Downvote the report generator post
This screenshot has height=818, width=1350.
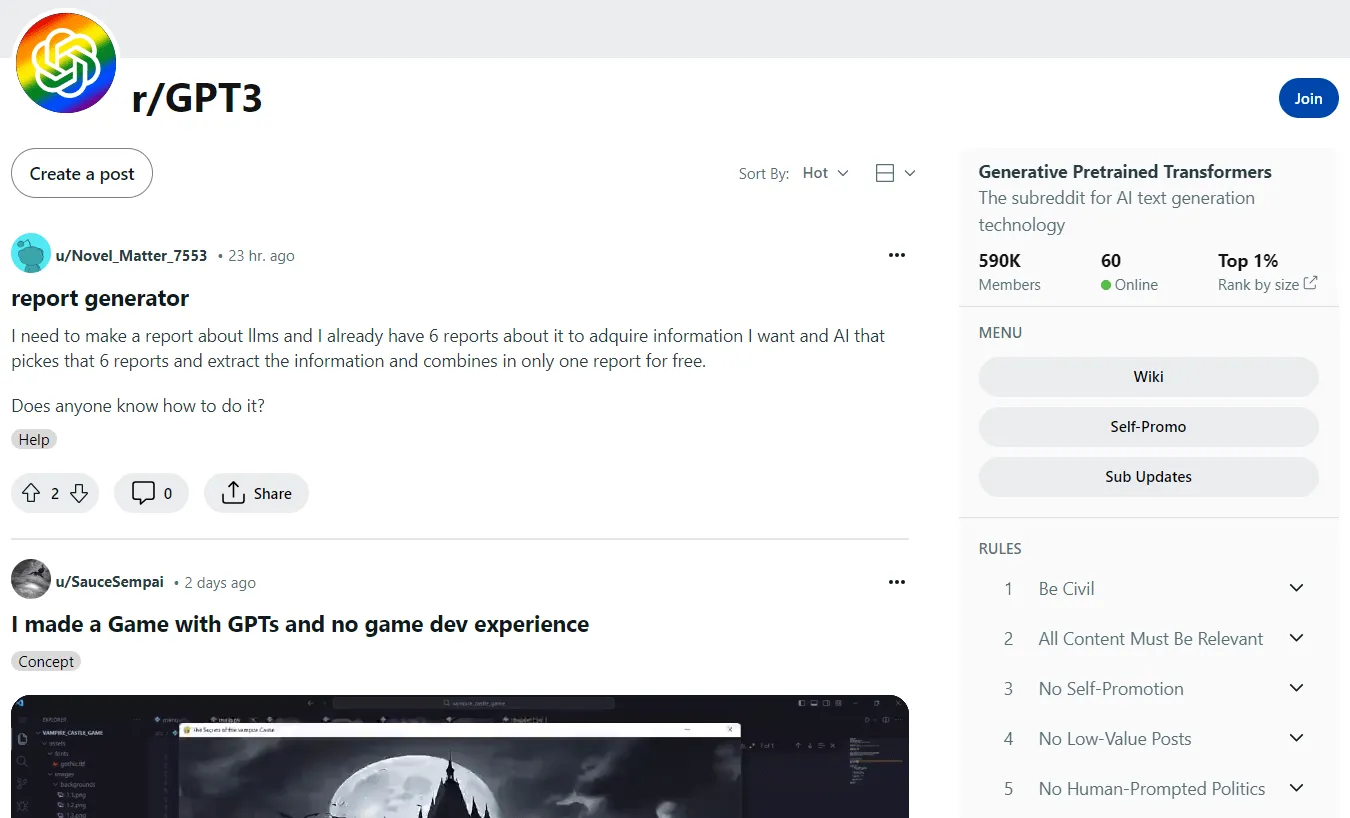pyautogui.click(x=79, y=493)
